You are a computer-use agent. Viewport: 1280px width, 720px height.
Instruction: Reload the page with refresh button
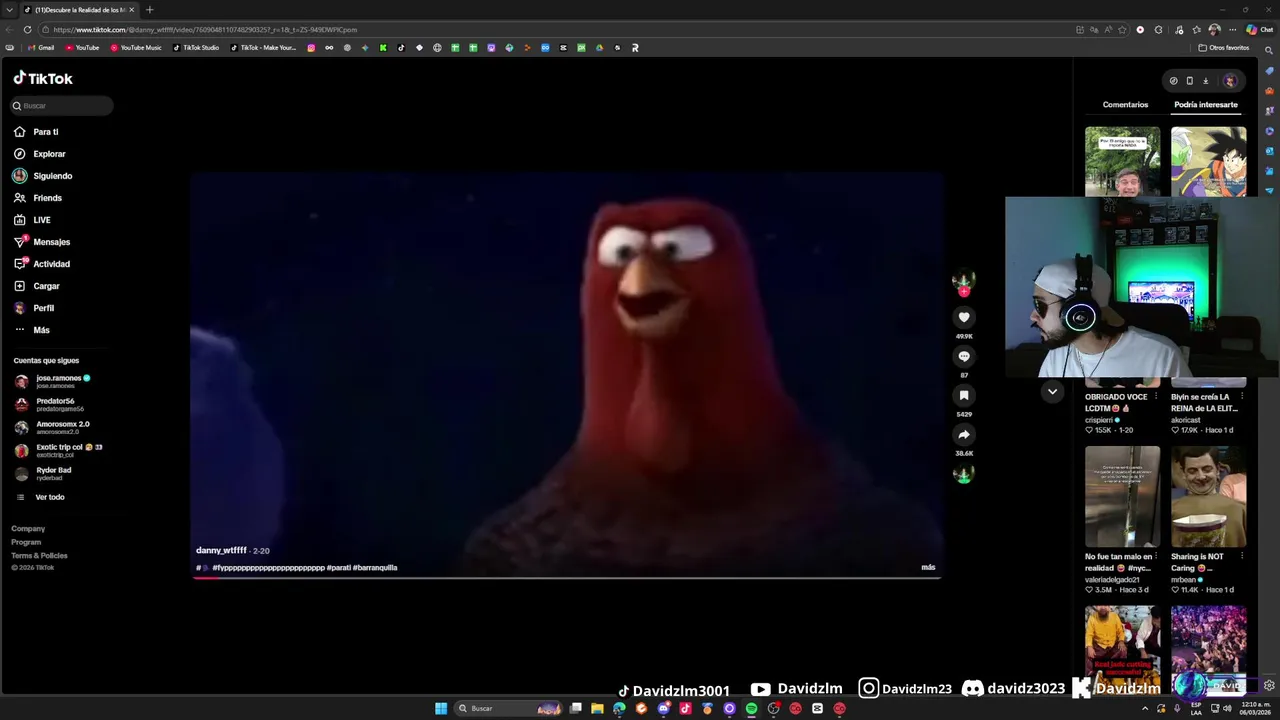click(27, 29)
